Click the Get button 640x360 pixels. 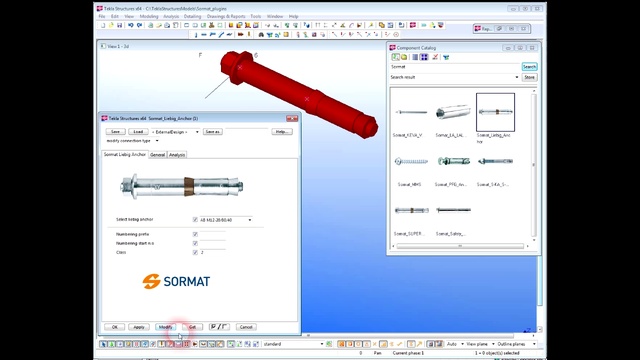192,327
